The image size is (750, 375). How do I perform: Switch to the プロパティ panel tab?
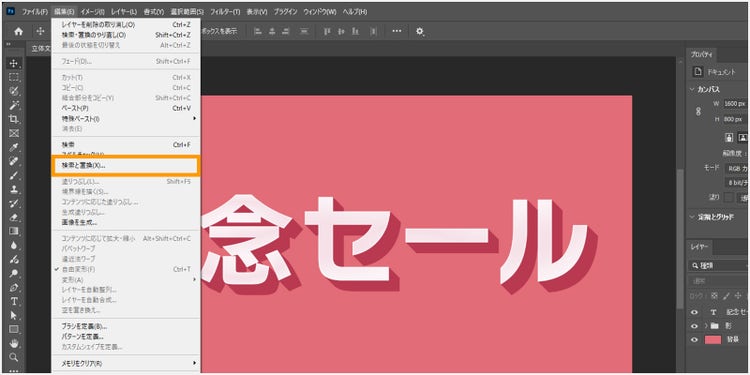(x=702, y=55)
